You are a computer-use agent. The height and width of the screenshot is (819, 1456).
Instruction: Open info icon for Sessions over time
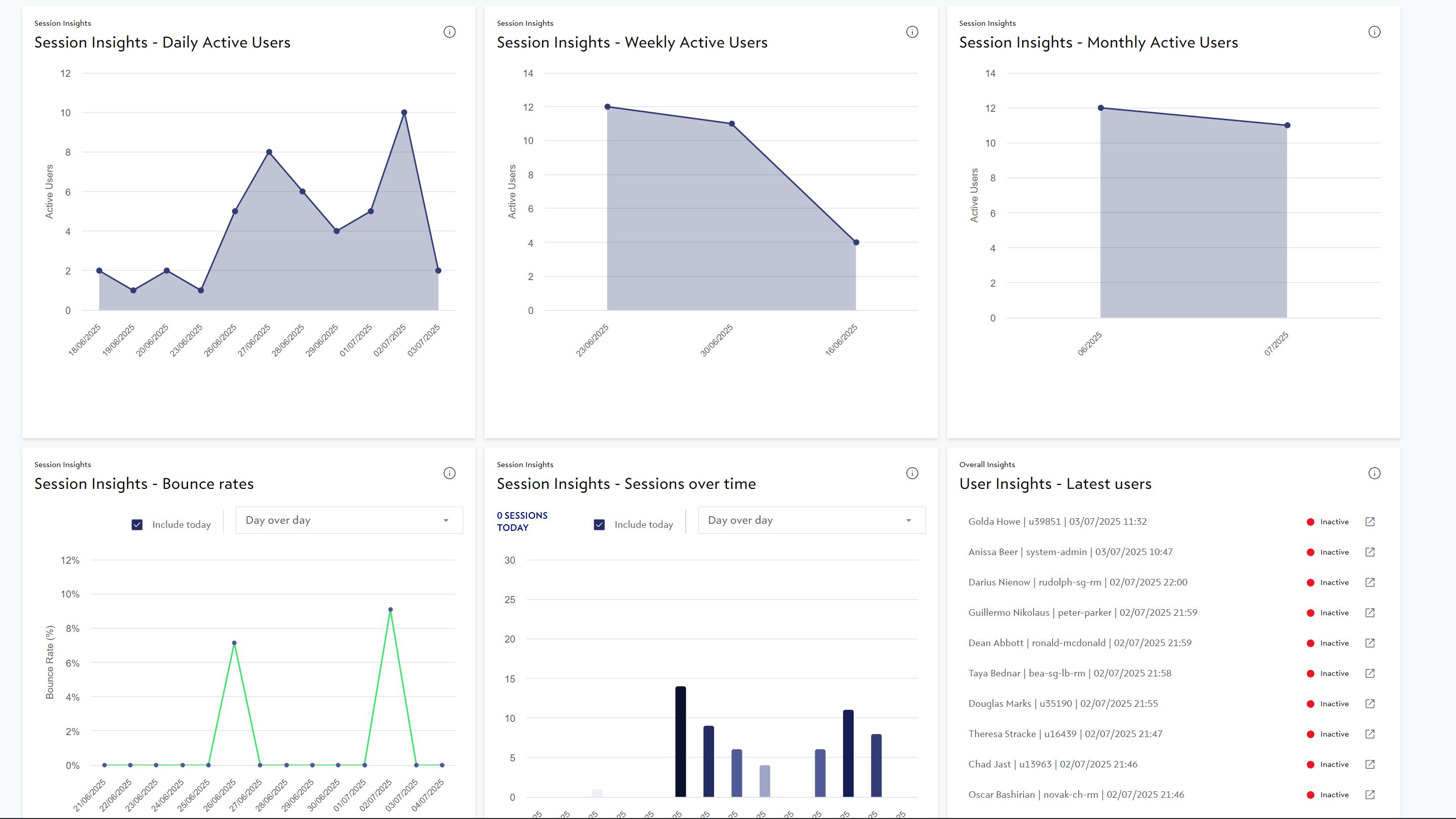pos(912,473)
